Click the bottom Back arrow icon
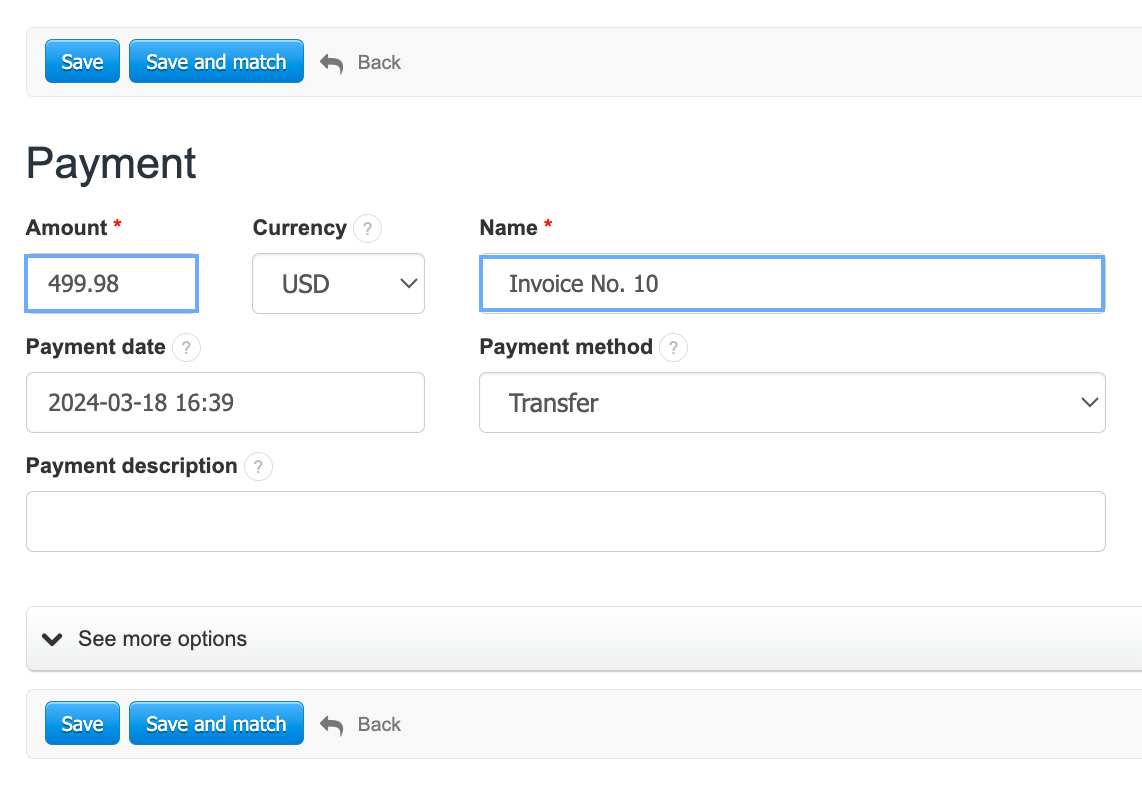The image size is (1142, 806). pyautogui.click(x=331, y=725)
